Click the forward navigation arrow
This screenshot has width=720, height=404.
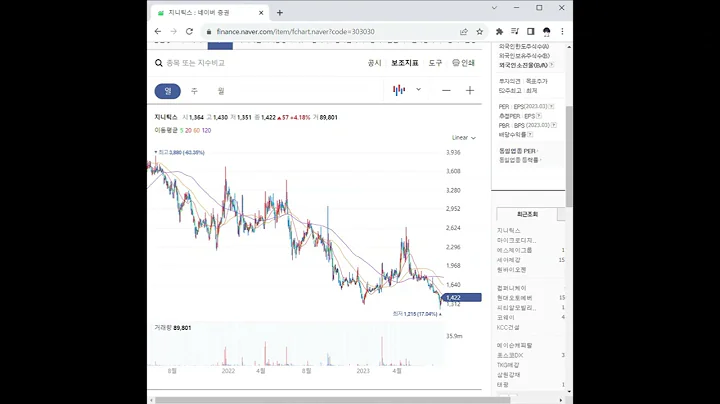174,32
